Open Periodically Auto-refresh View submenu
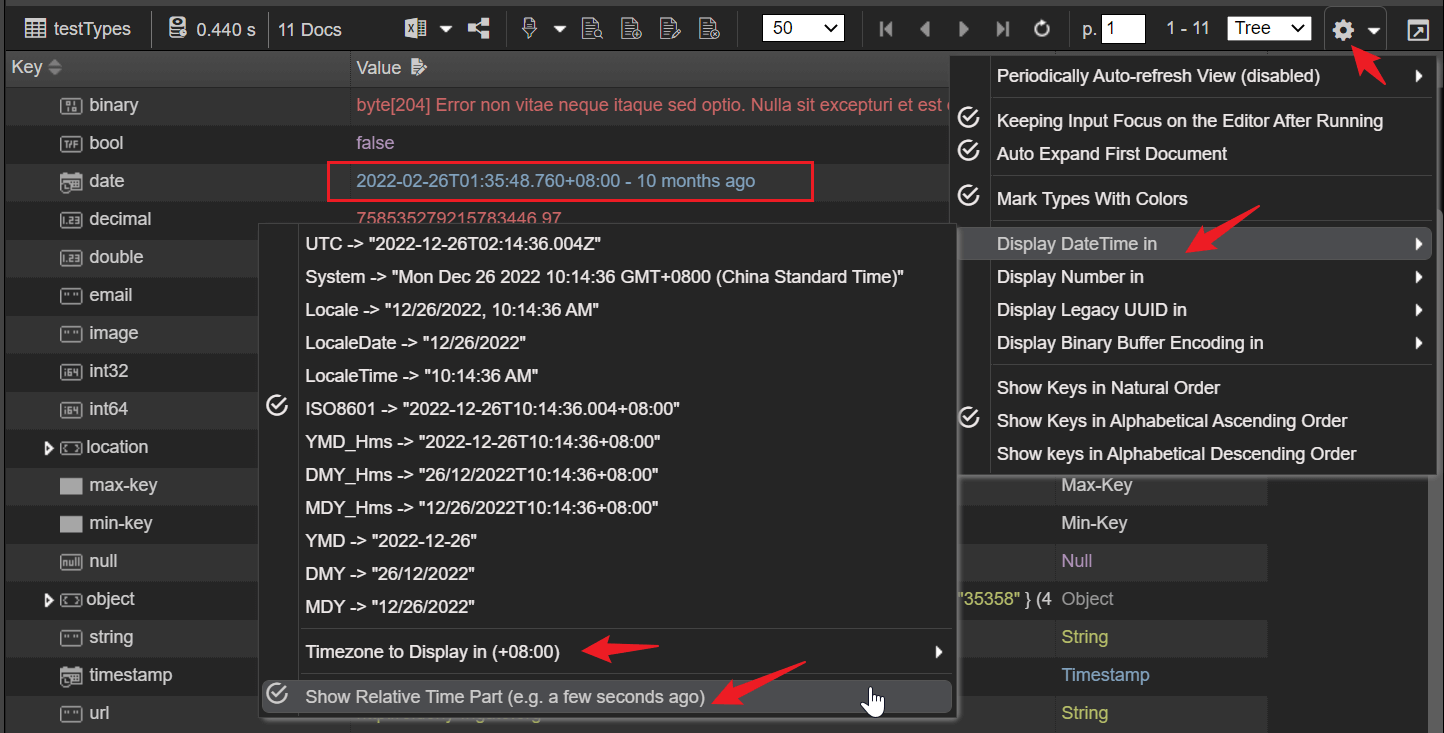 (1194, 76)
